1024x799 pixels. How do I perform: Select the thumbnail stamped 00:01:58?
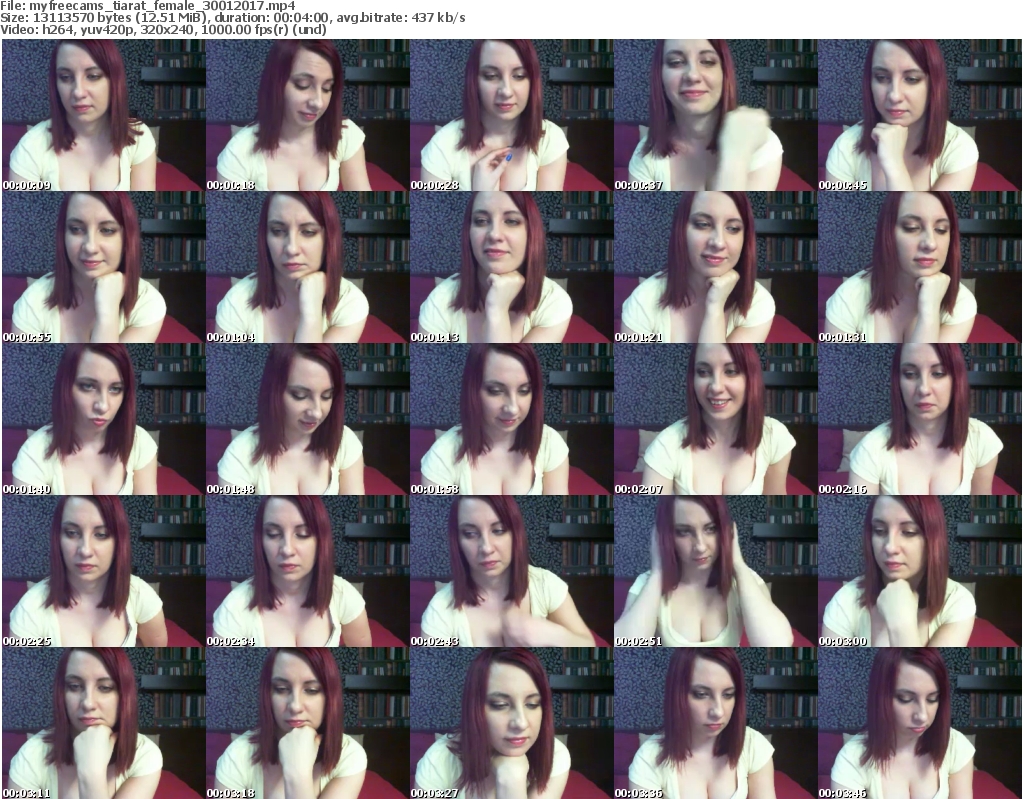point(511,419)
